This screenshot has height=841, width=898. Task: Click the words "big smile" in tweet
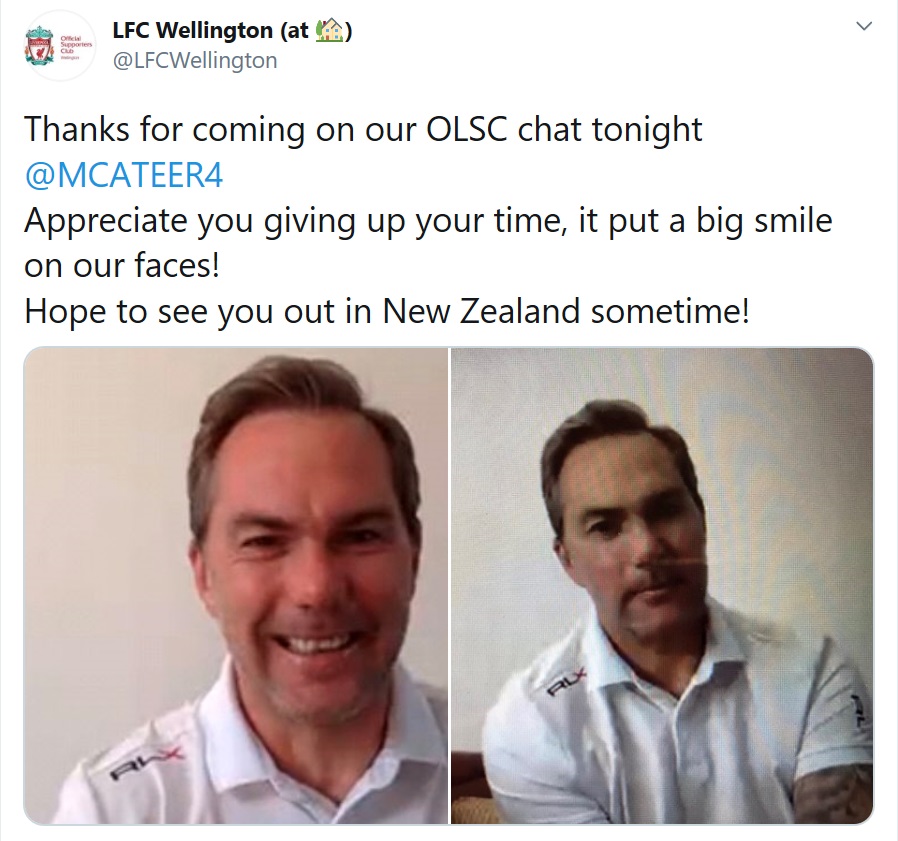click(764, 221)
